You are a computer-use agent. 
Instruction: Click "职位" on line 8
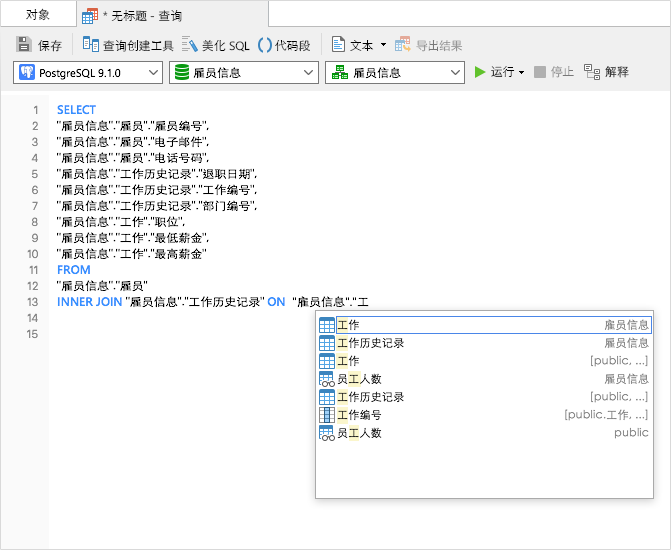pyautogui.click(x=166, y=222)
